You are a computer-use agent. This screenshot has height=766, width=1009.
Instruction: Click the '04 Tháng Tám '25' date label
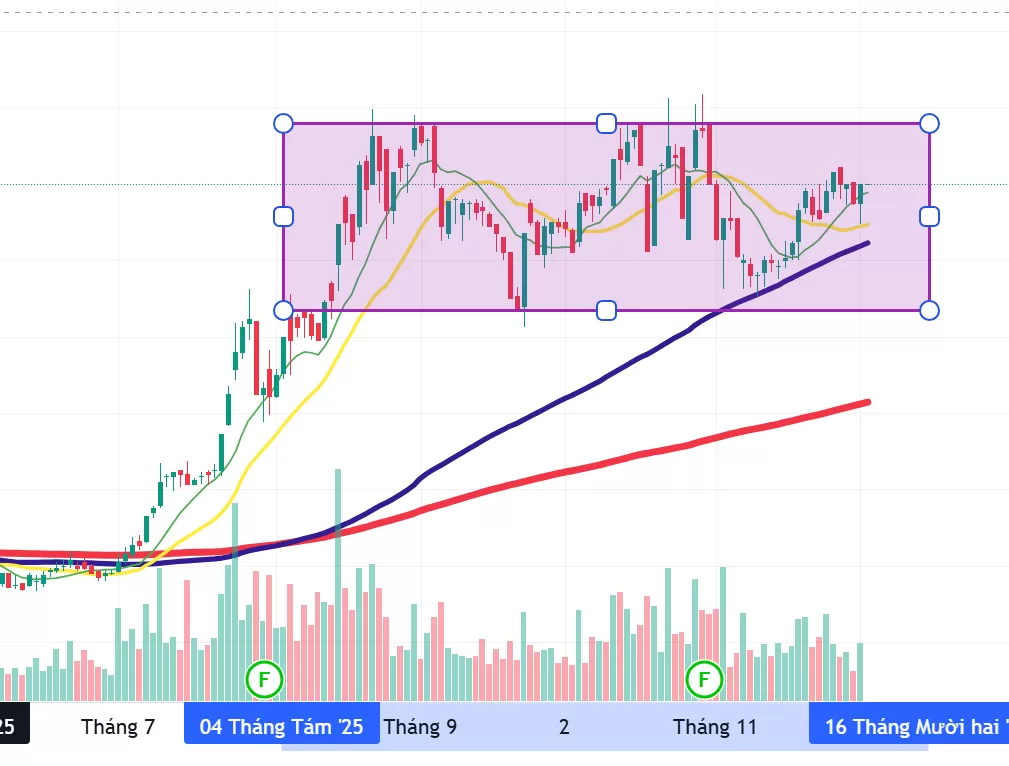(x=282, y=727)
